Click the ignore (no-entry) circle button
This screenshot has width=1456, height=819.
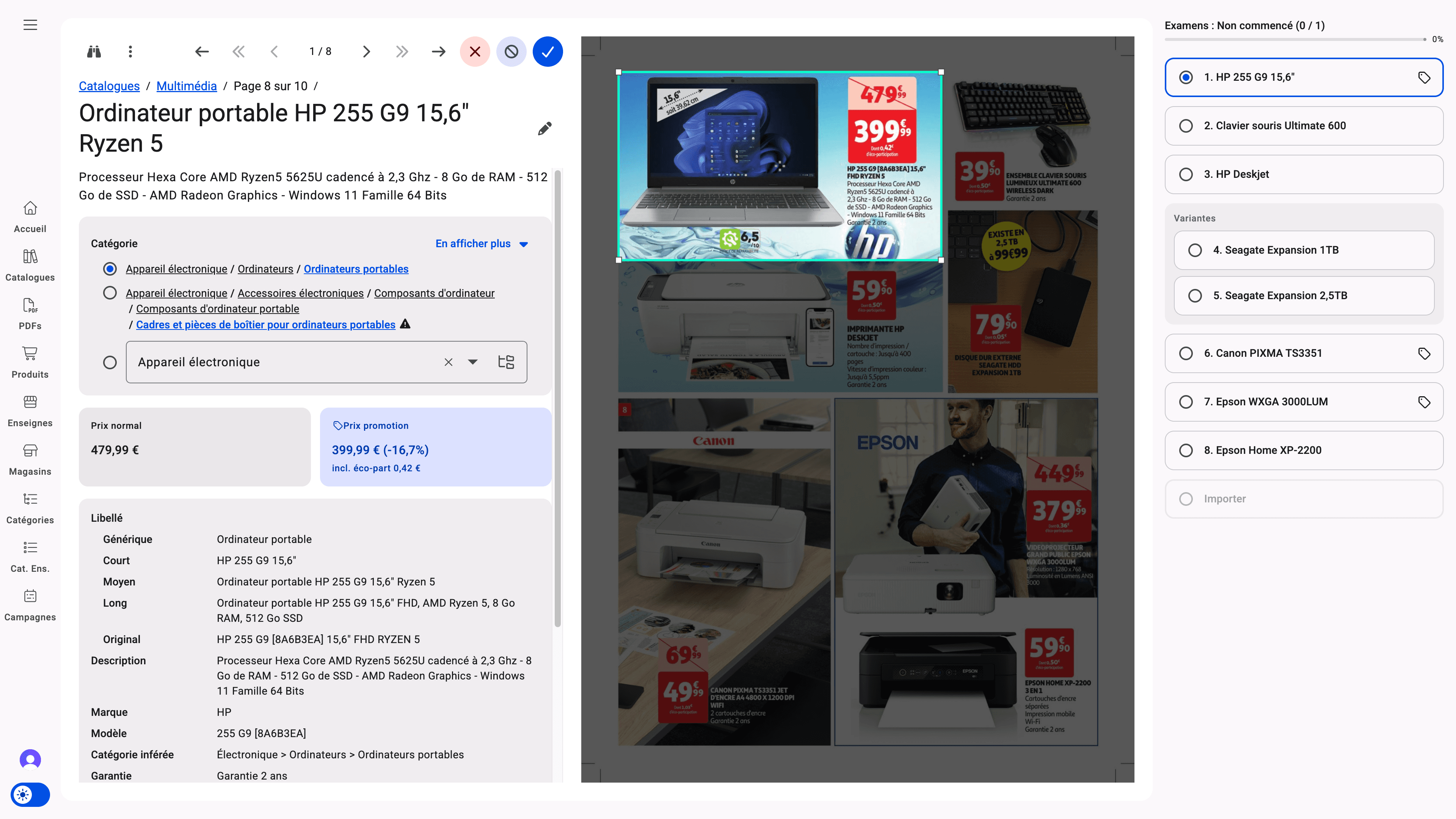[x=511, y=52]
